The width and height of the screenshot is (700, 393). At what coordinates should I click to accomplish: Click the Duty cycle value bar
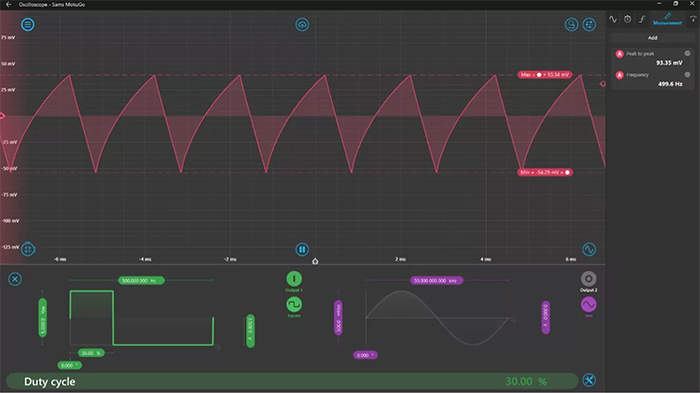pos(292,381)
